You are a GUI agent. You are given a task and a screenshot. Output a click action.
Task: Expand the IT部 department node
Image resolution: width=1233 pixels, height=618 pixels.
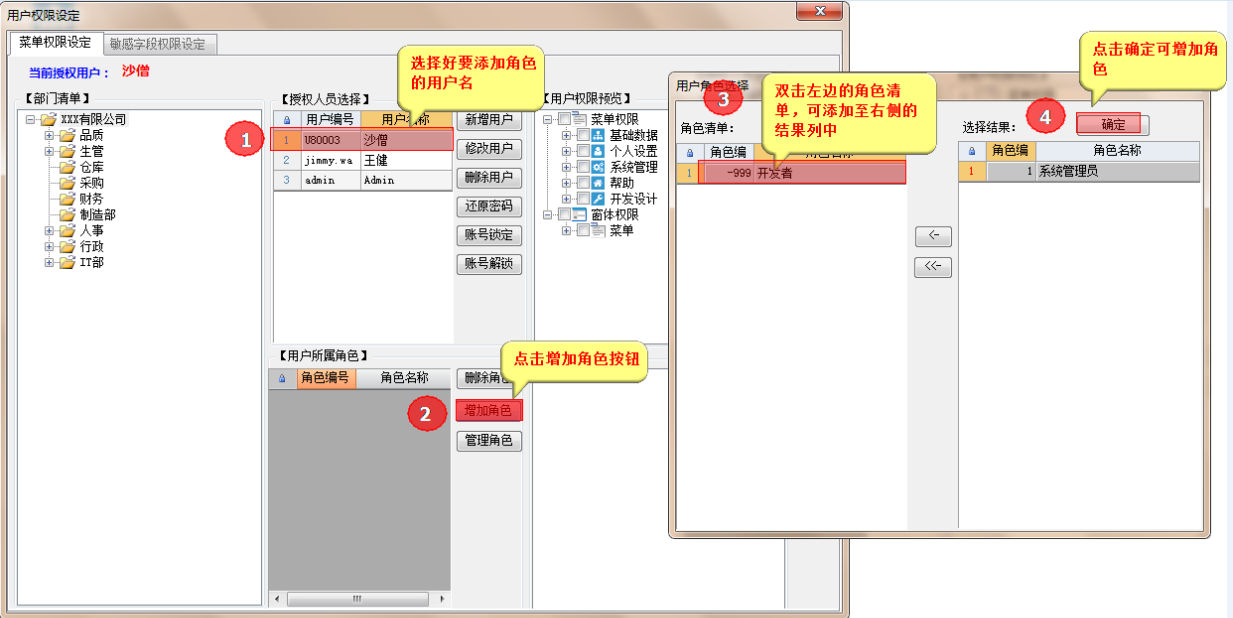coord(50,263)
